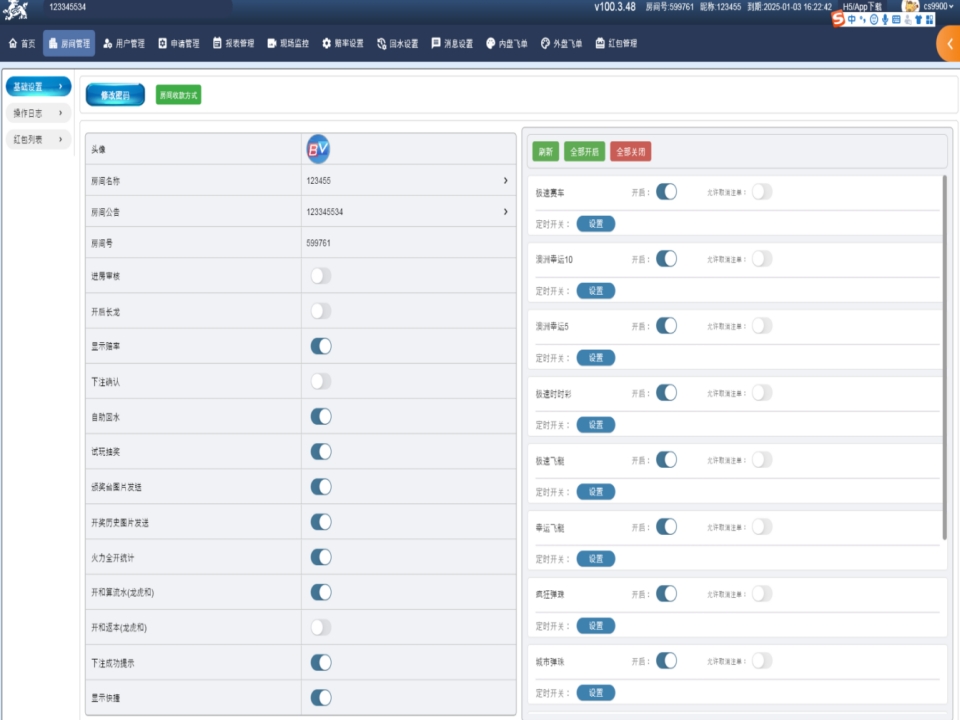The image size is (960, 720).
Task: Disable the 下注成功提示 switch
Action: 321,662
